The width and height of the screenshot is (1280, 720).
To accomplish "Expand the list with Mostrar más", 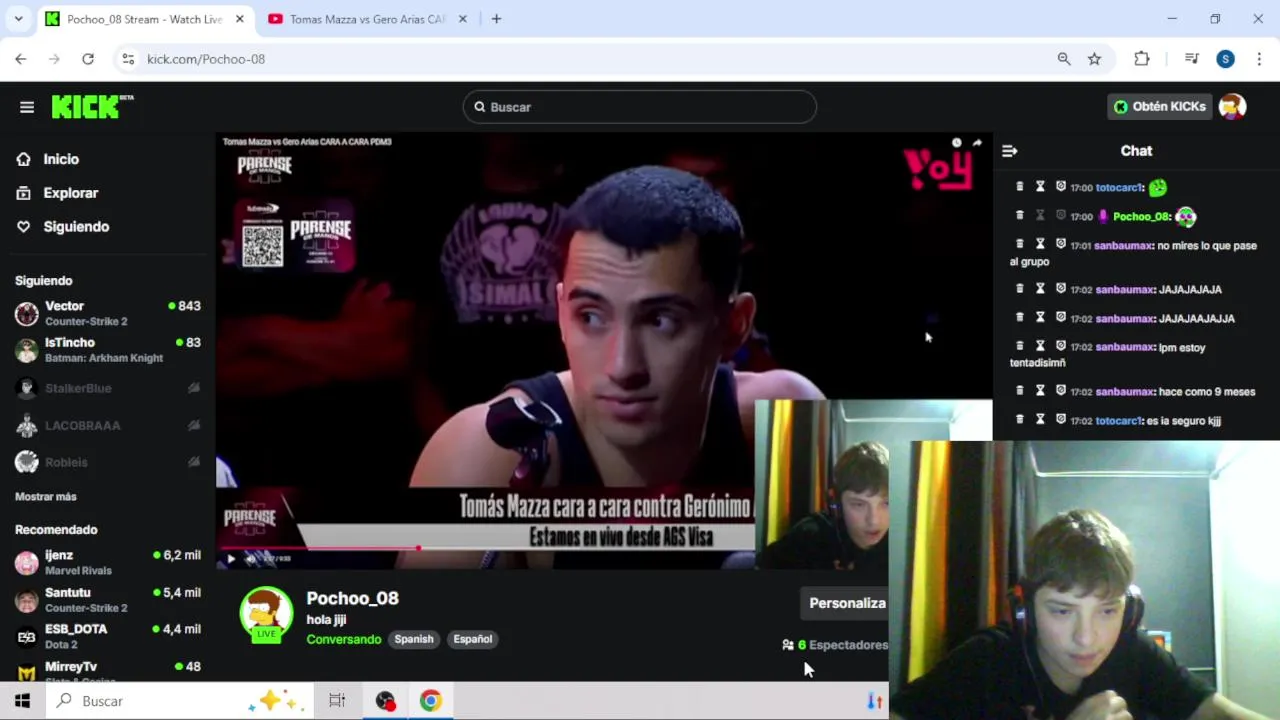I will point(46,497).
